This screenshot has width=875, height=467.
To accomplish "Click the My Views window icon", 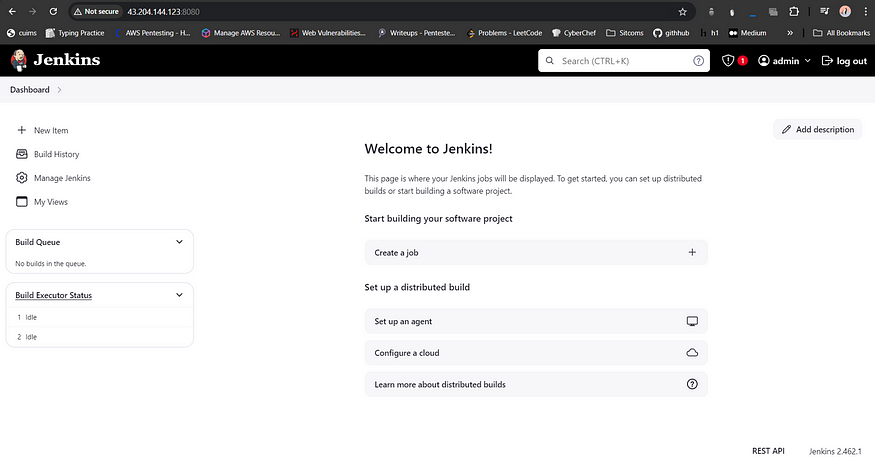I will click(22, 202).
